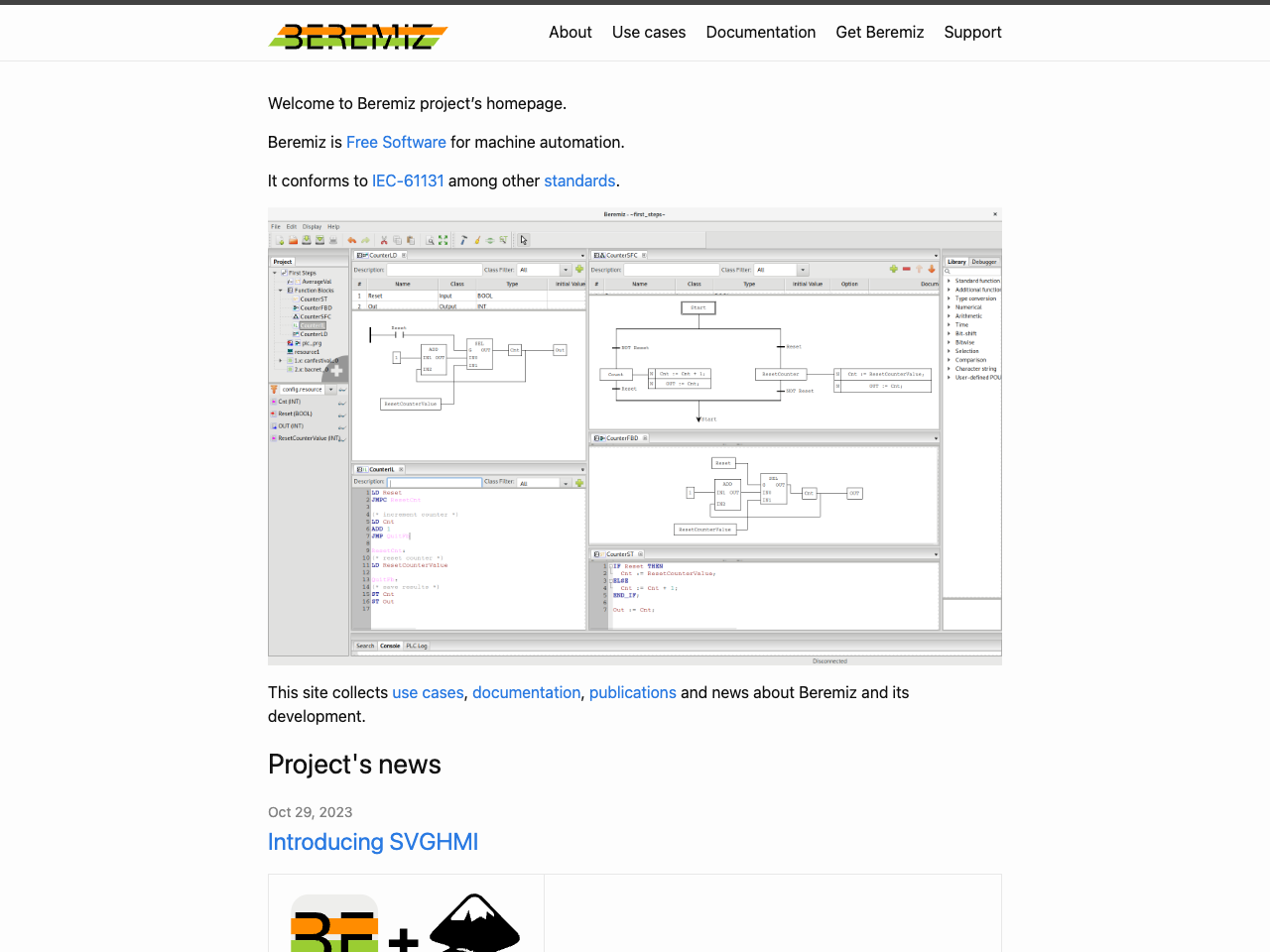Click the Beremiz IDE screenshot image

point(635,436)
